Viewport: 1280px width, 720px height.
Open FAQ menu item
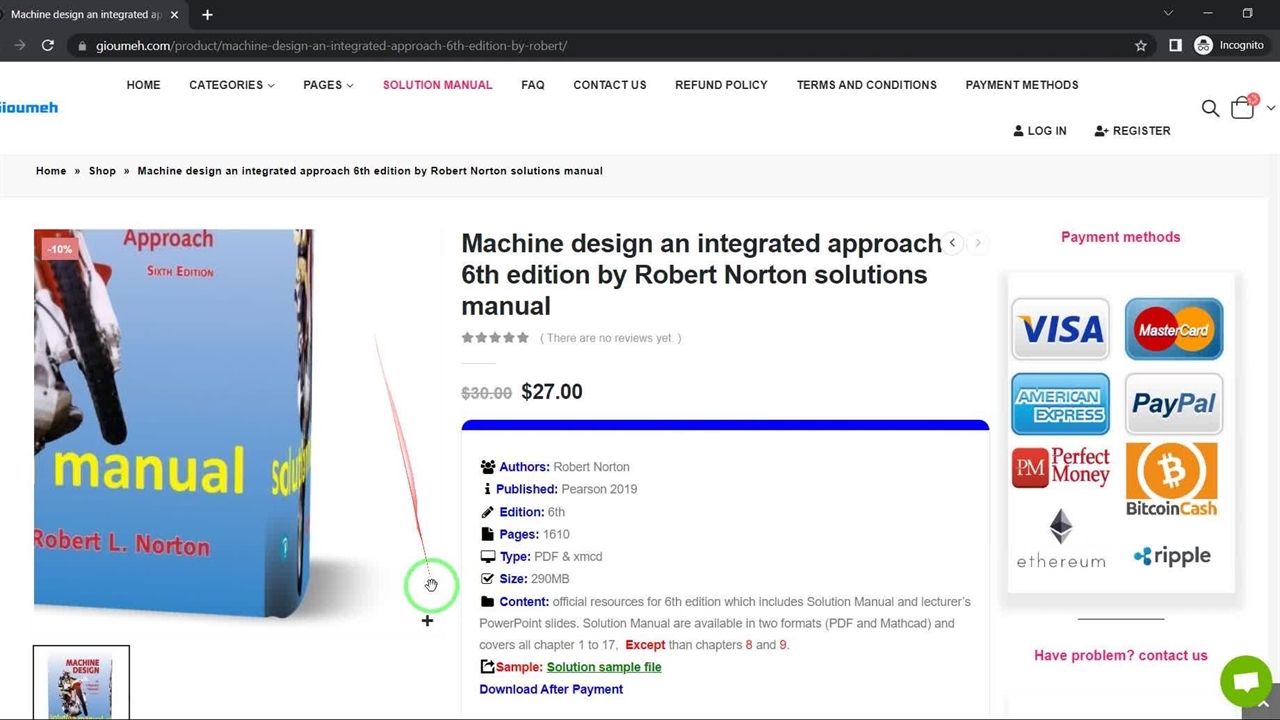coord(533,85)
